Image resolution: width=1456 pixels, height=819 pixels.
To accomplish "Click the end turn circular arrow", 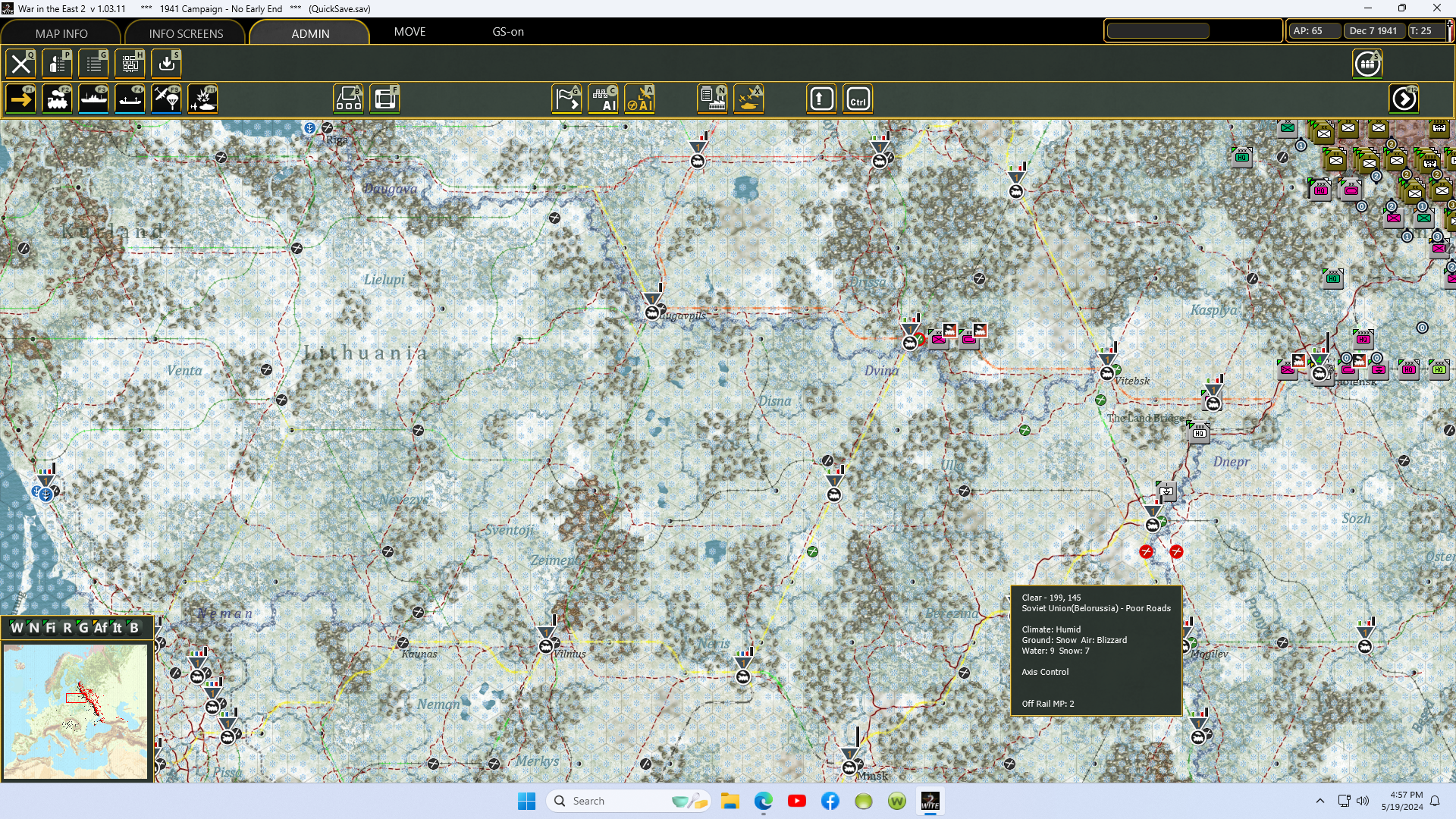I will [1404, 99].
